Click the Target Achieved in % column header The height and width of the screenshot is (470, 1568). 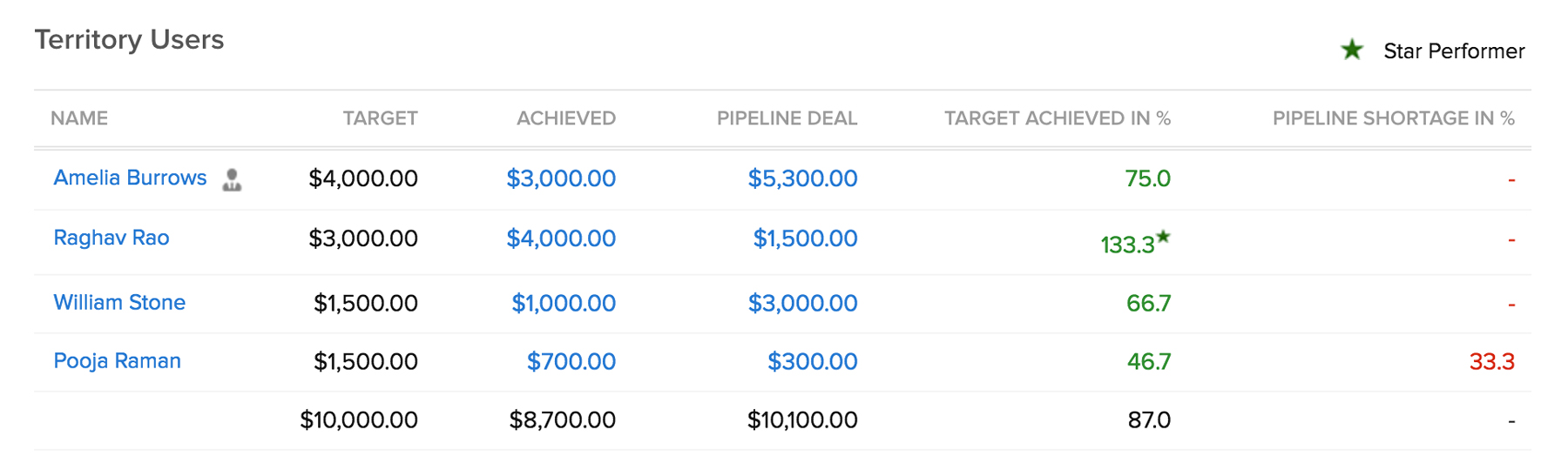(x=1057, y=118)
